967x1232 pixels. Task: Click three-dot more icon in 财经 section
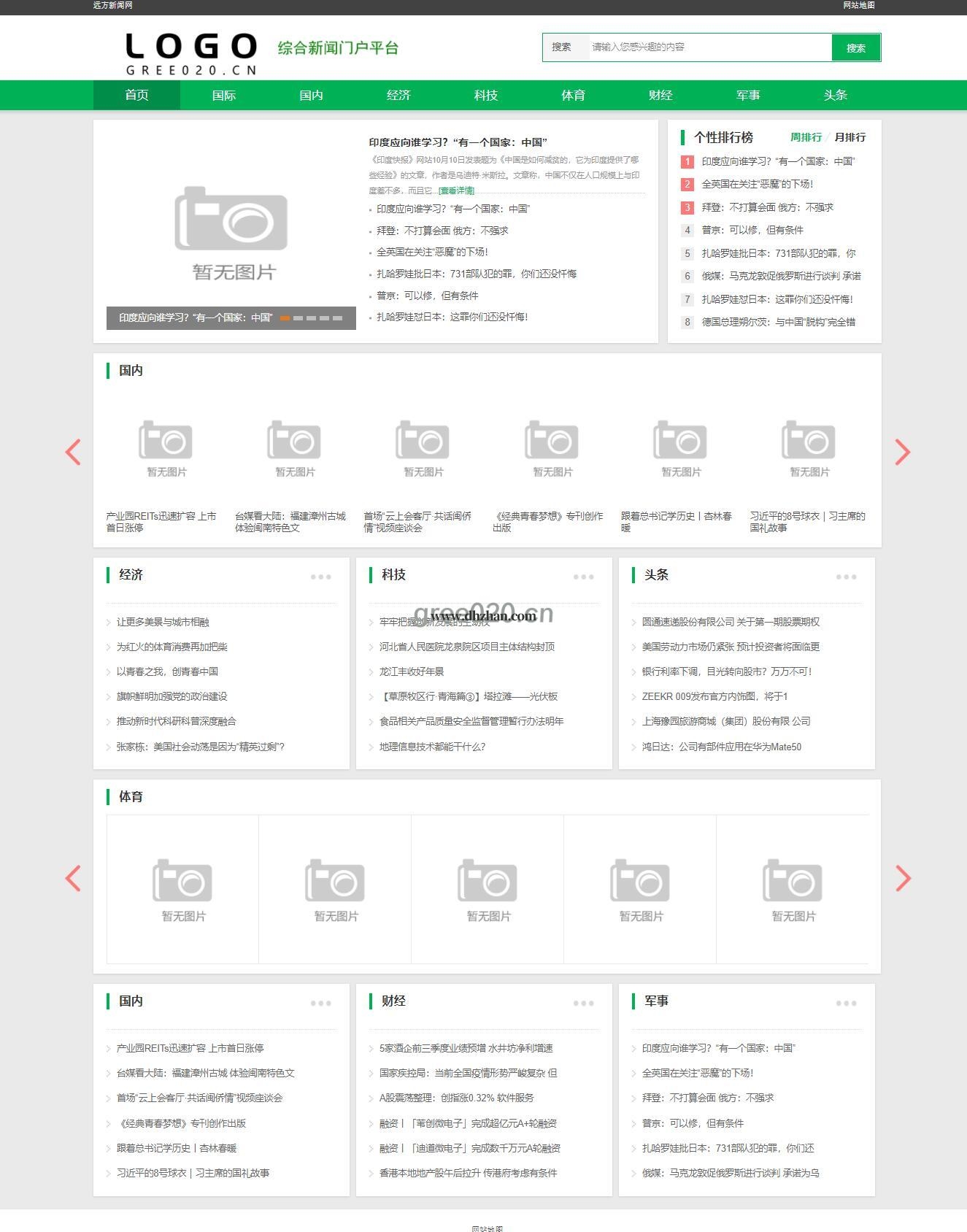[583, 1003]
